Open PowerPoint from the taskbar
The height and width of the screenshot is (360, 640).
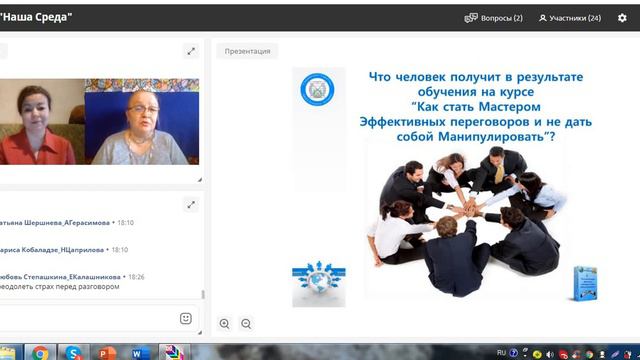[107, 353]
